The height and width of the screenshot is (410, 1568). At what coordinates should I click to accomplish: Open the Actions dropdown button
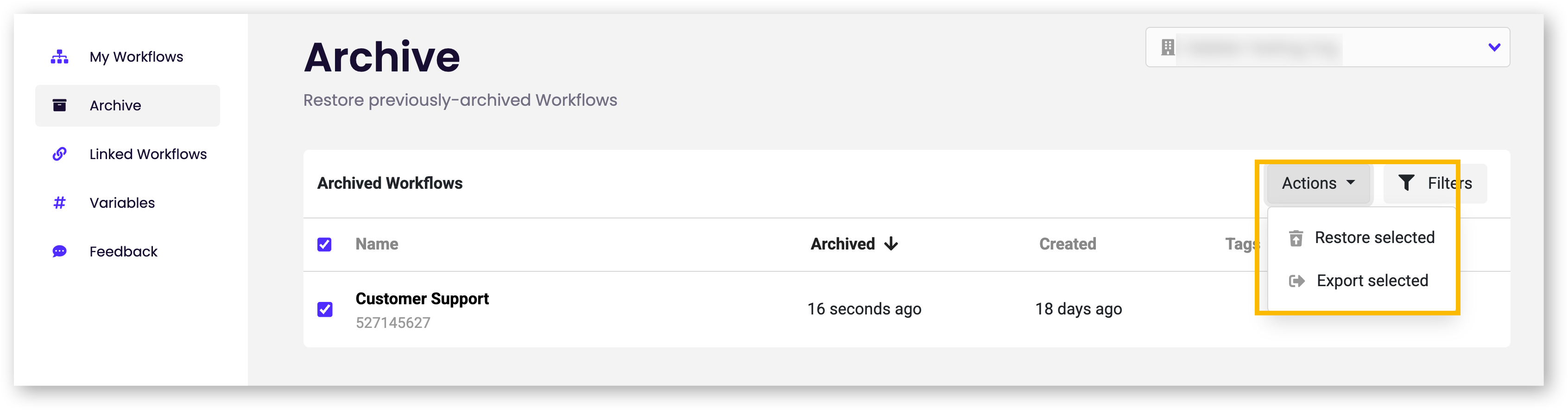(x=1318, y=183)
